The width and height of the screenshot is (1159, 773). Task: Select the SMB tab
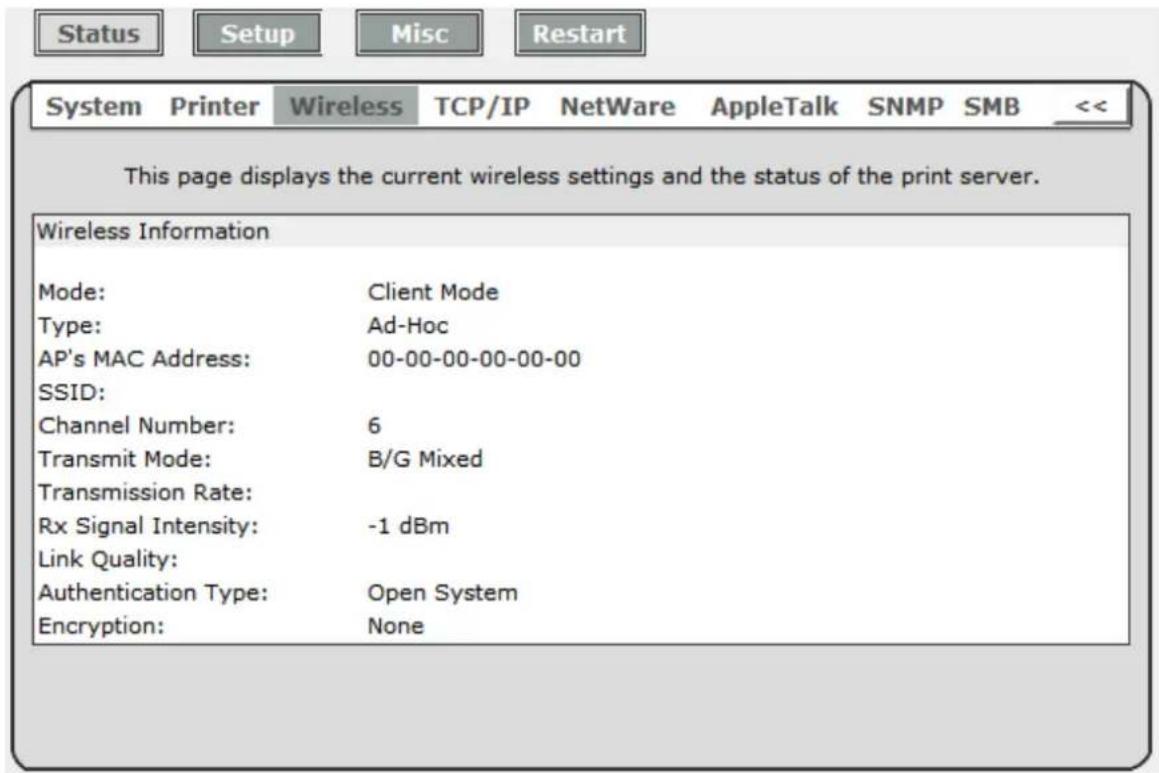pyautogui.click(x=991, y=106)
